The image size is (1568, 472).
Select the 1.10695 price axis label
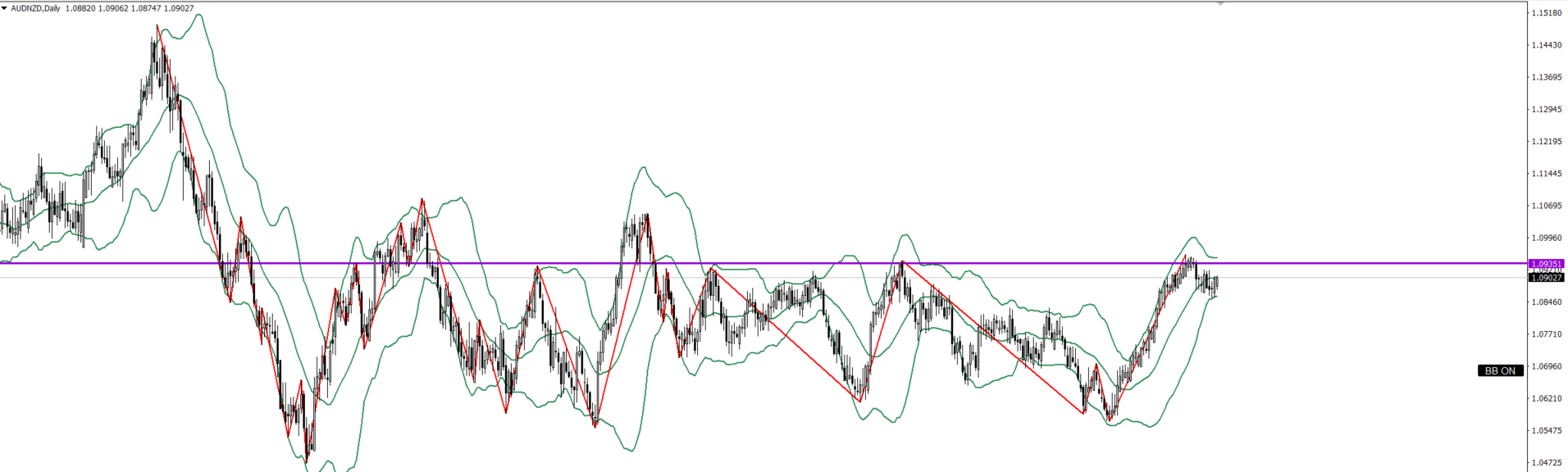(x=1546, y=206)
